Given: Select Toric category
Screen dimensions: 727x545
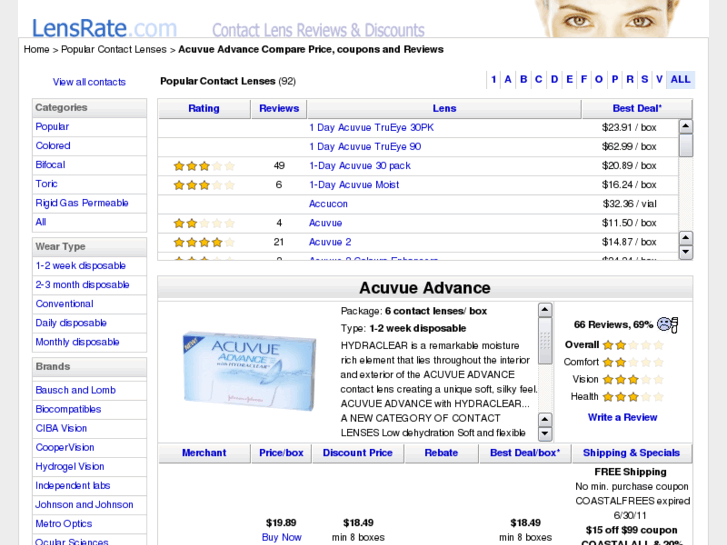Looking at the screenshot, I should [46, 184].
